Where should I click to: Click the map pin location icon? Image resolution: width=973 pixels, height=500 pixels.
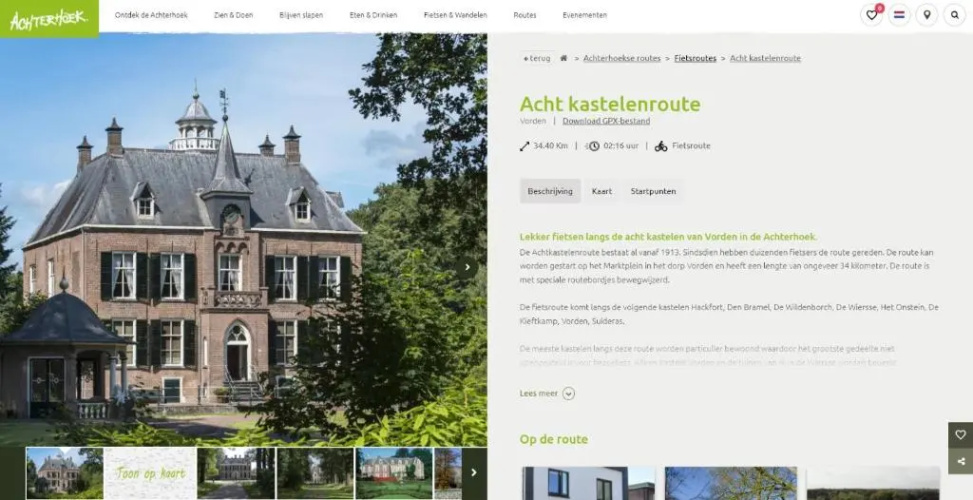[x=926, y=15]
